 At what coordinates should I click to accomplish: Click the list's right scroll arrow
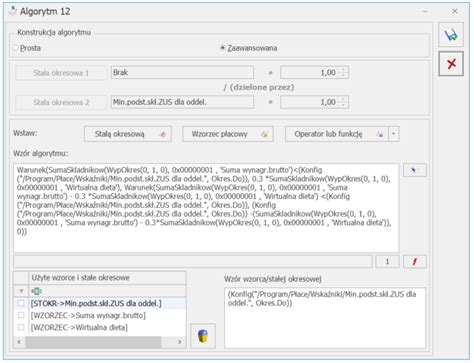180,342
